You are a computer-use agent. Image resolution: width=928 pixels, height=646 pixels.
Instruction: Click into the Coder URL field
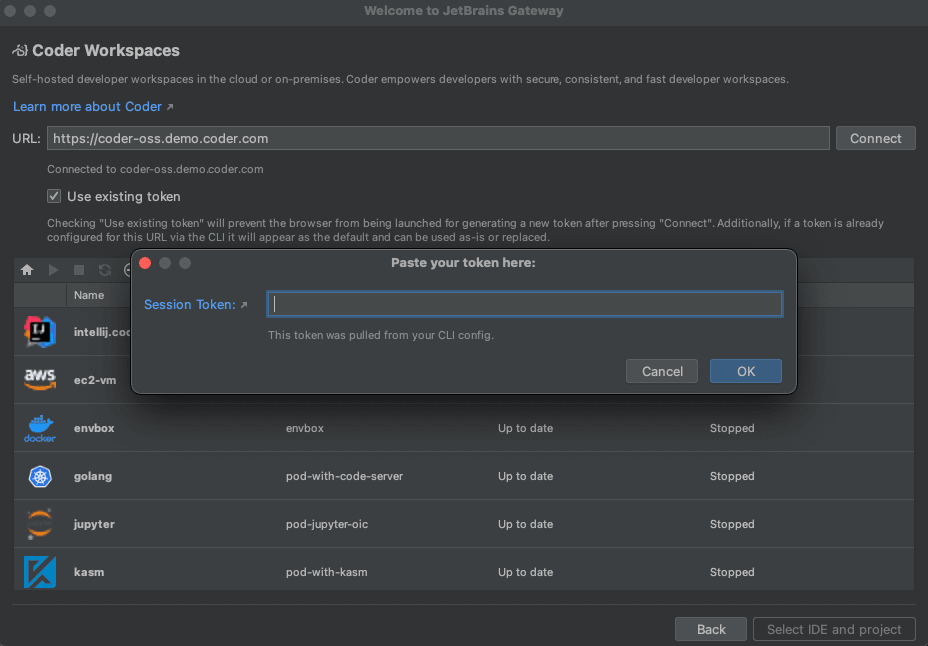(x=438, y=138)
